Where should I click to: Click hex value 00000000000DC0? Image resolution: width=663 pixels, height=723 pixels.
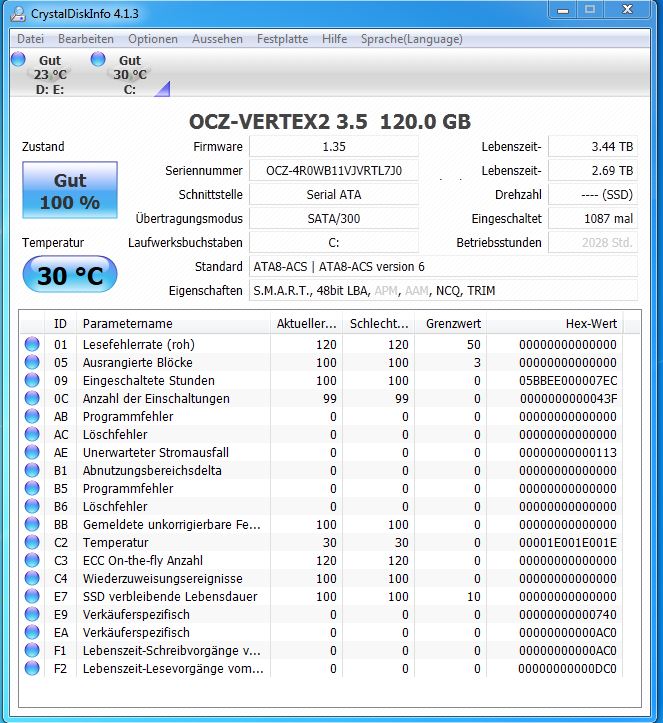[568, 668]
